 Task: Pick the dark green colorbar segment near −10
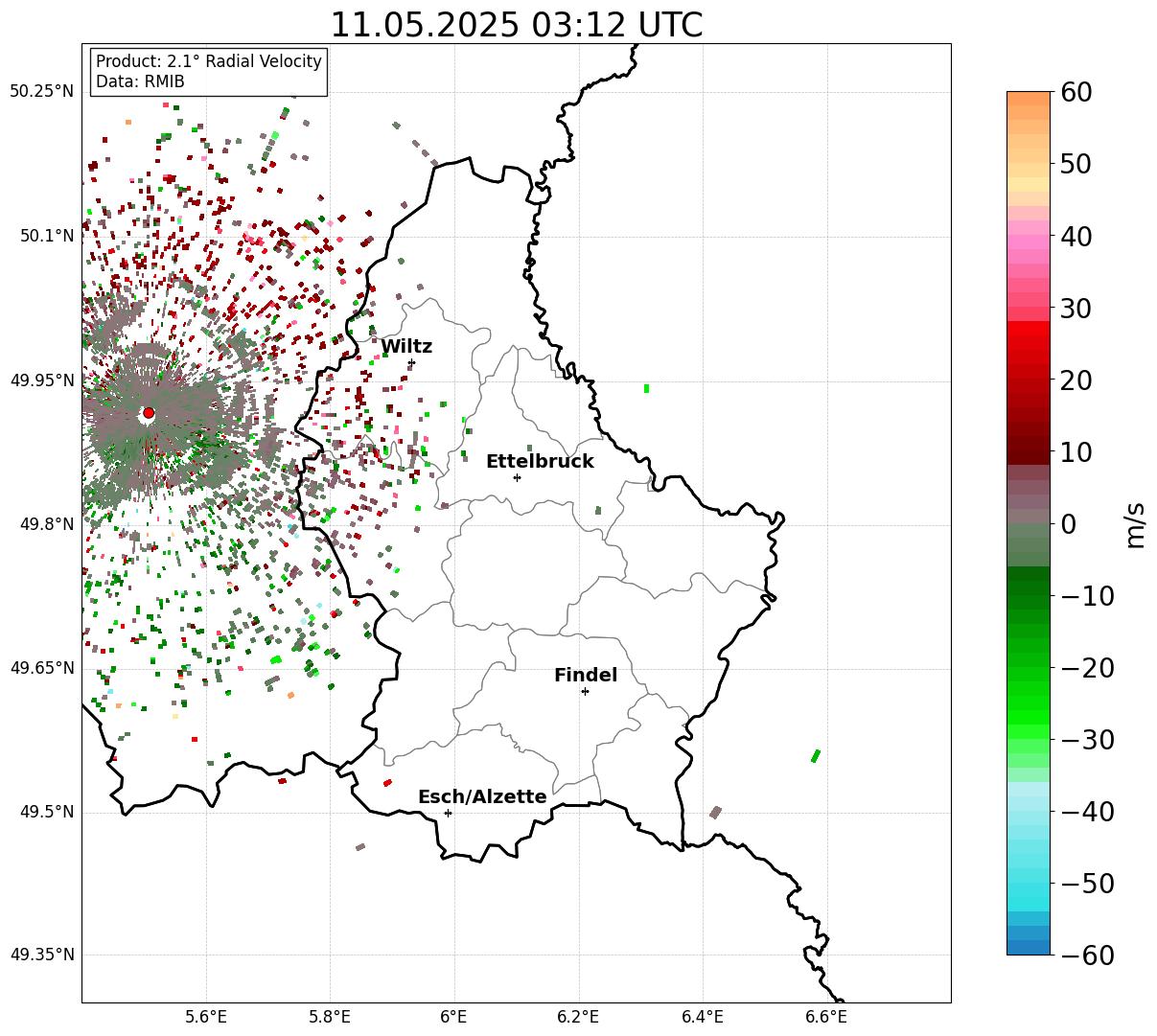[1029, 587]
